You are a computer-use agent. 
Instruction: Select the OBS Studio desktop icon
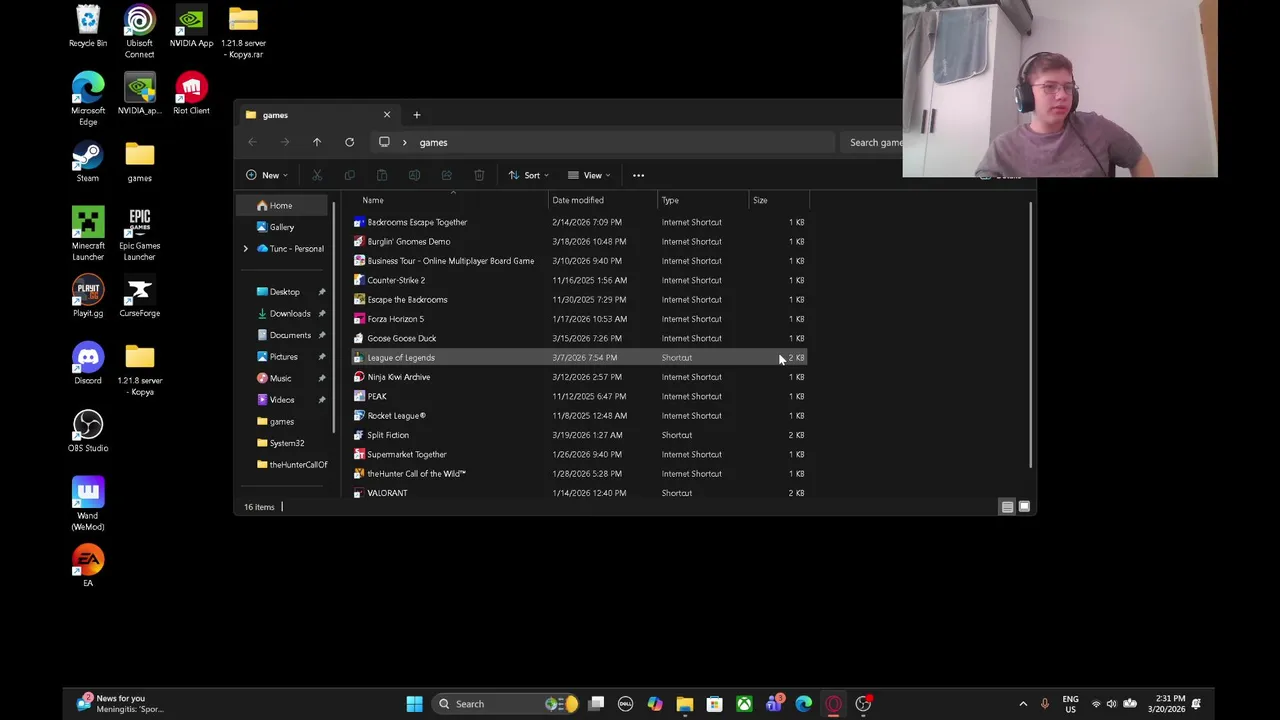click(88, 432)
